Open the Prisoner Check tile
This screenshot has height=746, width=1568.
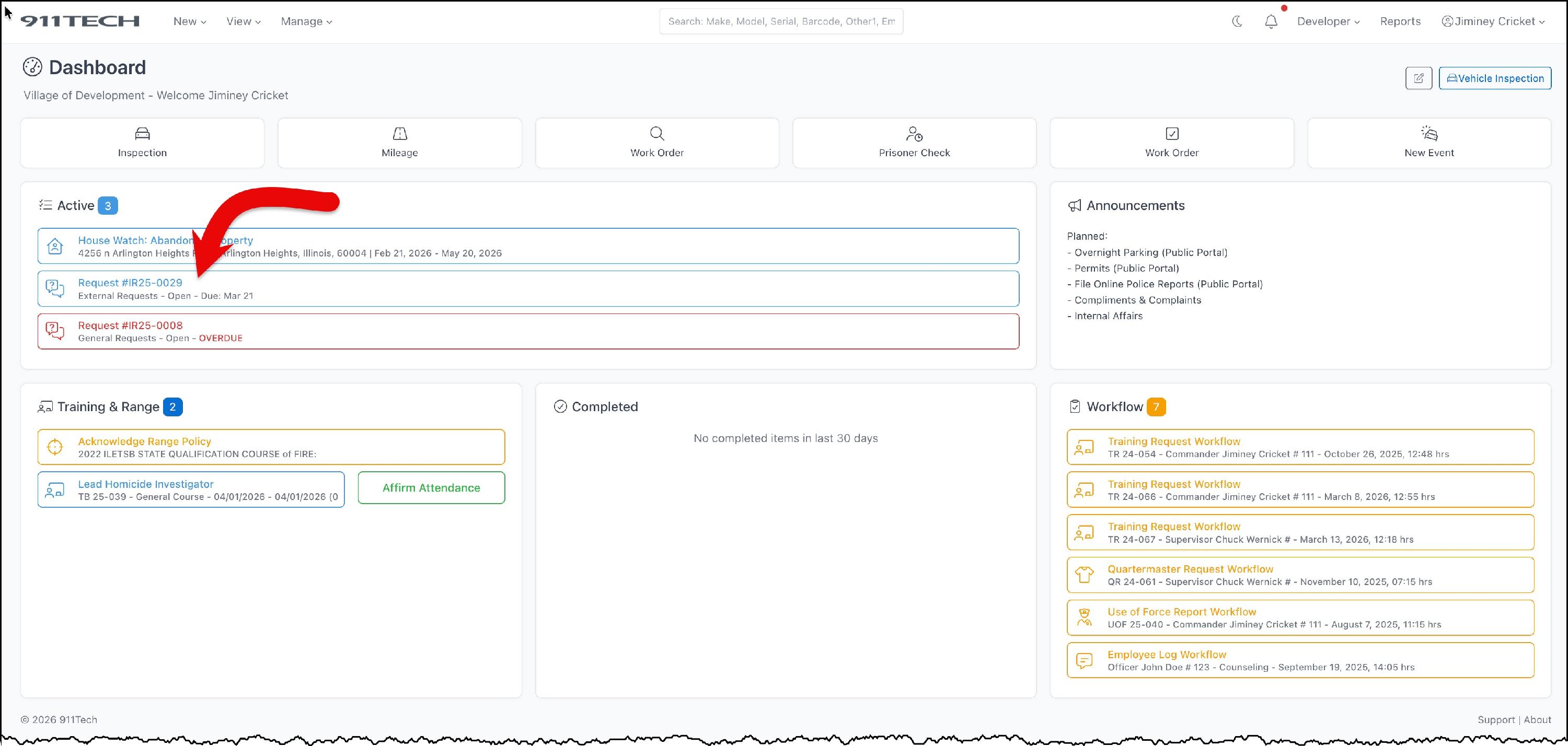[x=914, y=143]
